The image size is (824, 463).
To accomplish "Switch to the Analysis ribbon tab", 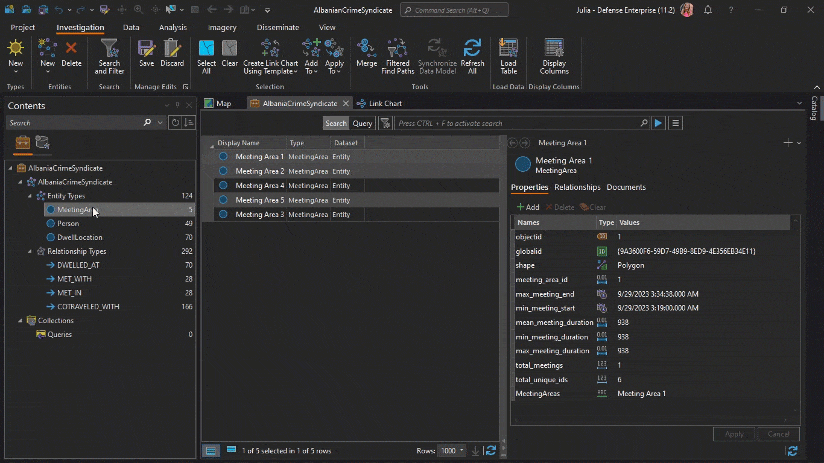I will [x=172, y=28].
